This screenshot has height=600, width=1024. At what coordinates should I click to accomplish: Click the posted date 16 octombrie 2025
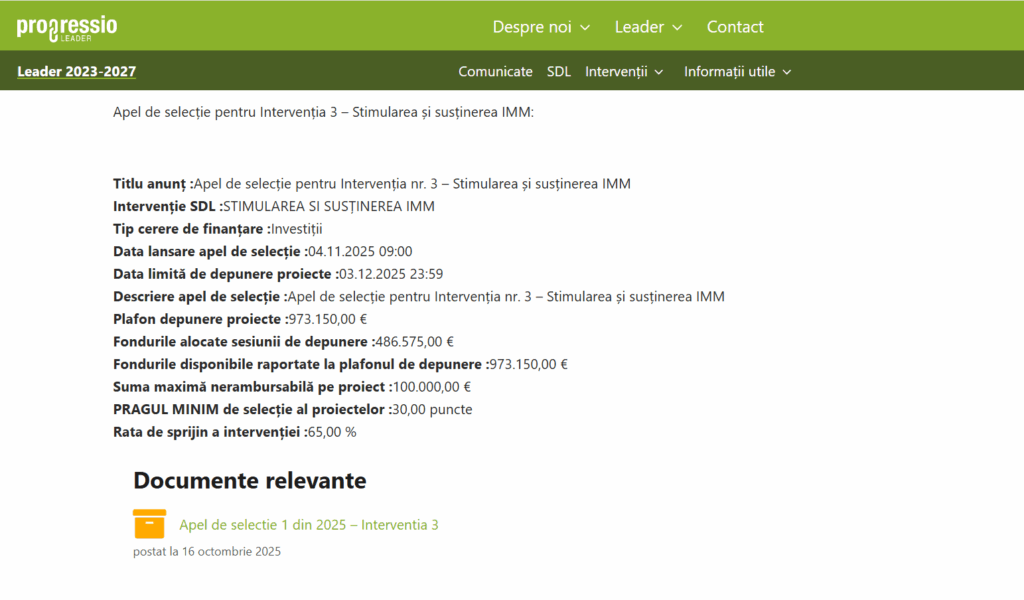point(207,551)
